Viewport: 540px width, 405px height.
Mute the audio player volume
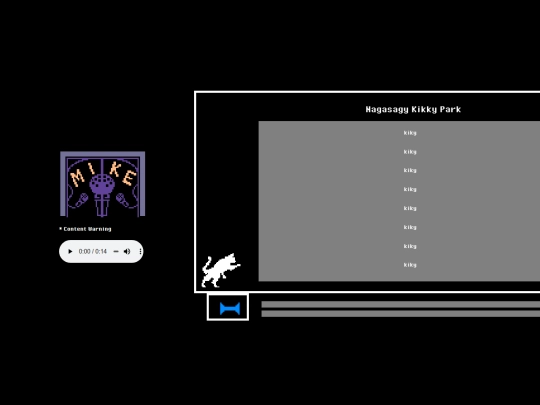coord(127,251)
